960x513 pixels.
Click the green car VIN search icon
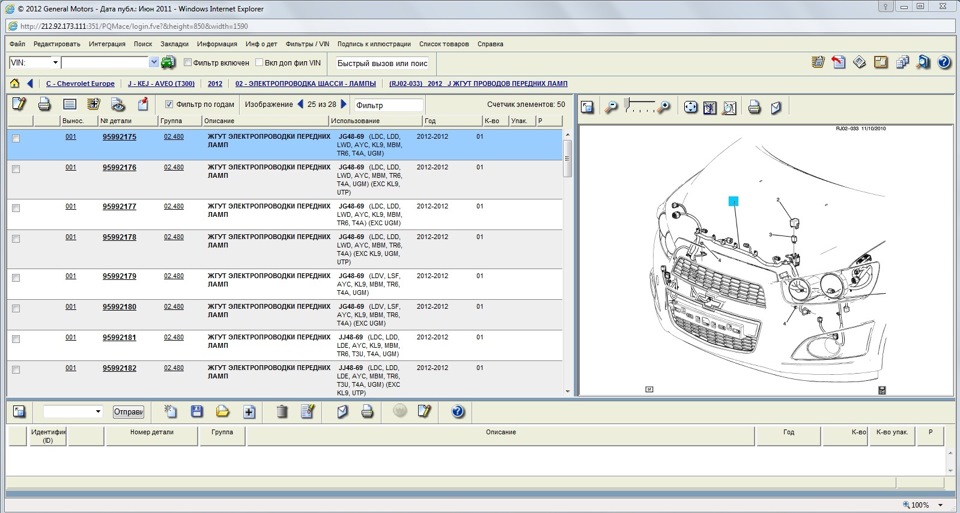168,62
